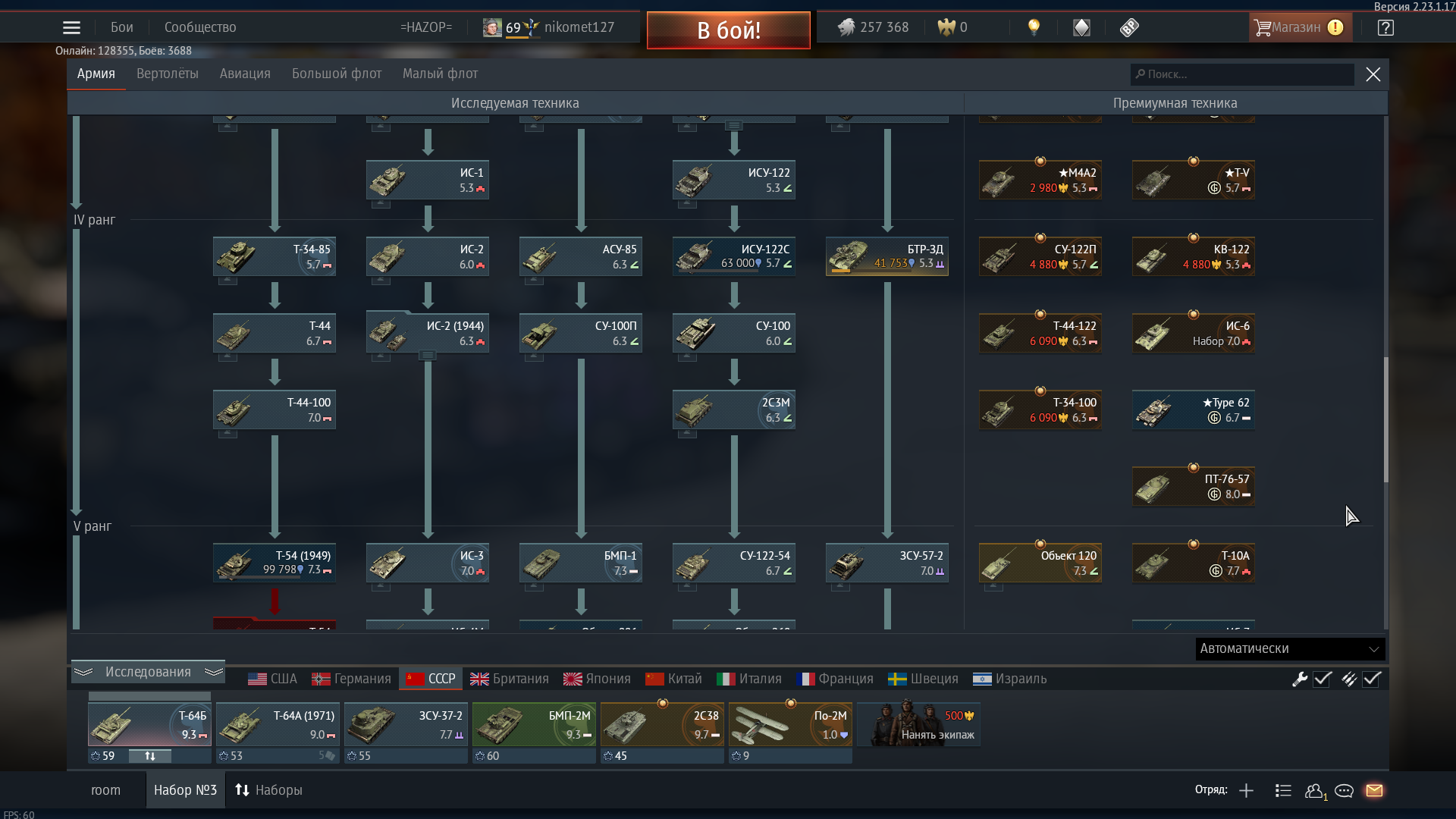
Task: Expand arrow under Объект 120 card
Action: point(993,587)
